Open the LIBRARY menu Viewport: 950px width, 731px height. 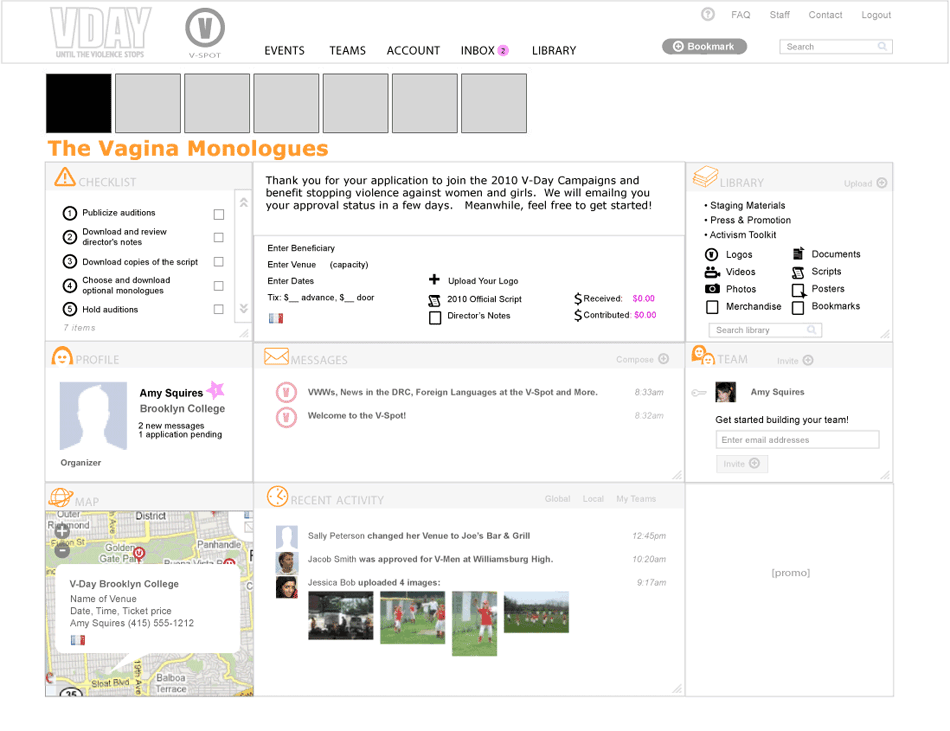(x=554, y=51)
